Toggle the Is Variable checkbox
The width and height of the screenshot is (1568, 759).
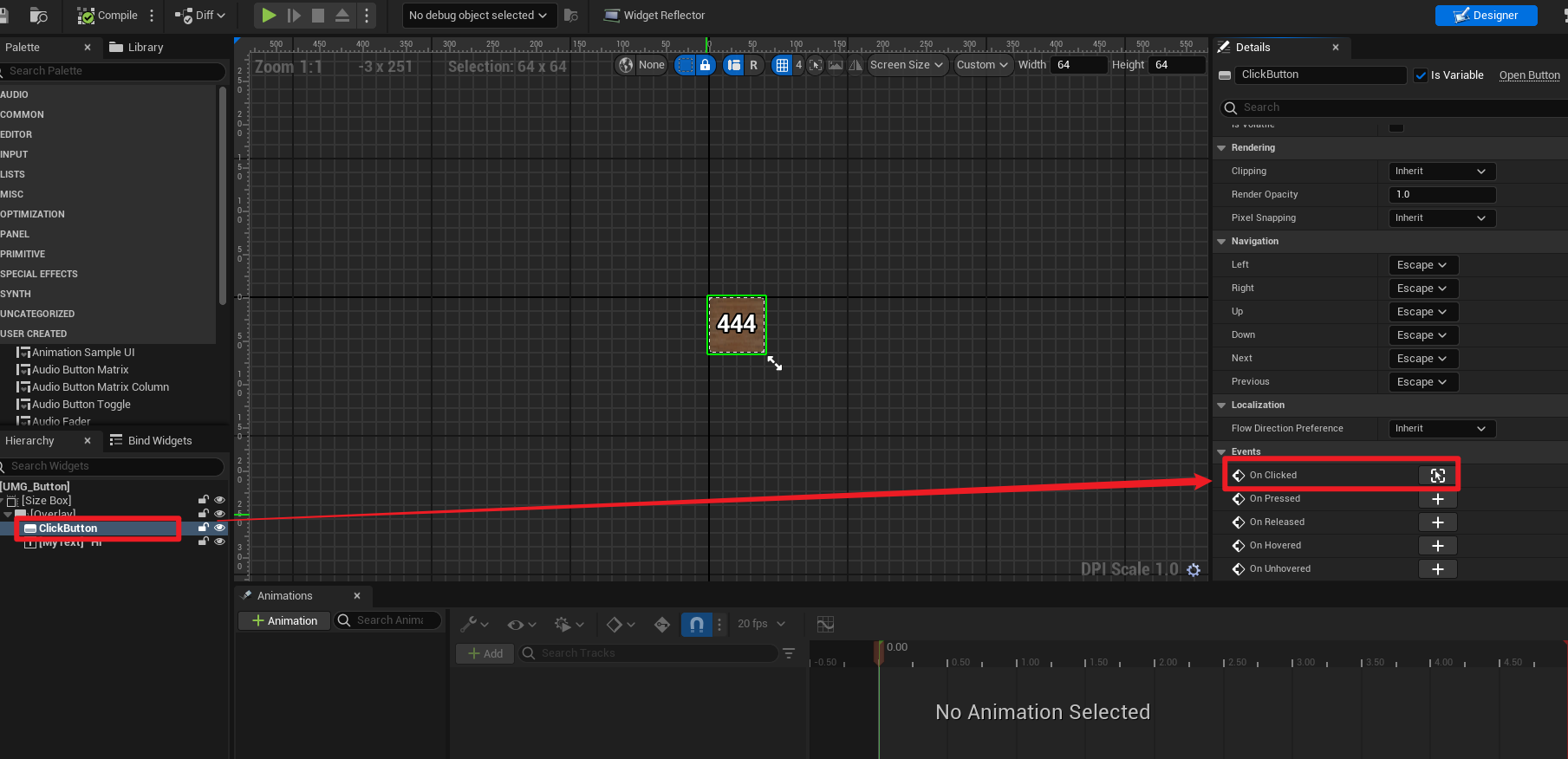(x=1421, y=75)
